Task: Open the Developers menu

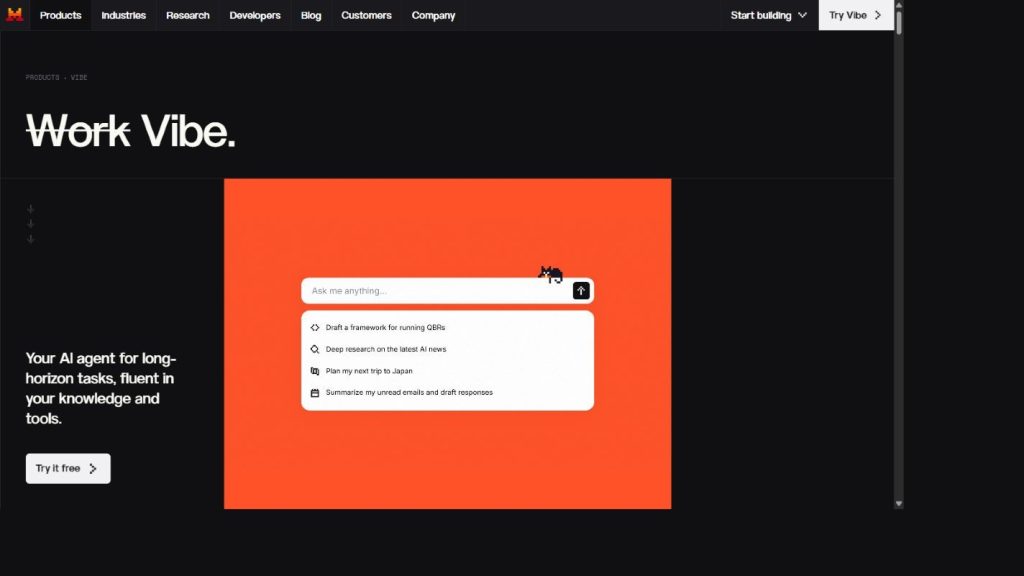Action: 255,15
